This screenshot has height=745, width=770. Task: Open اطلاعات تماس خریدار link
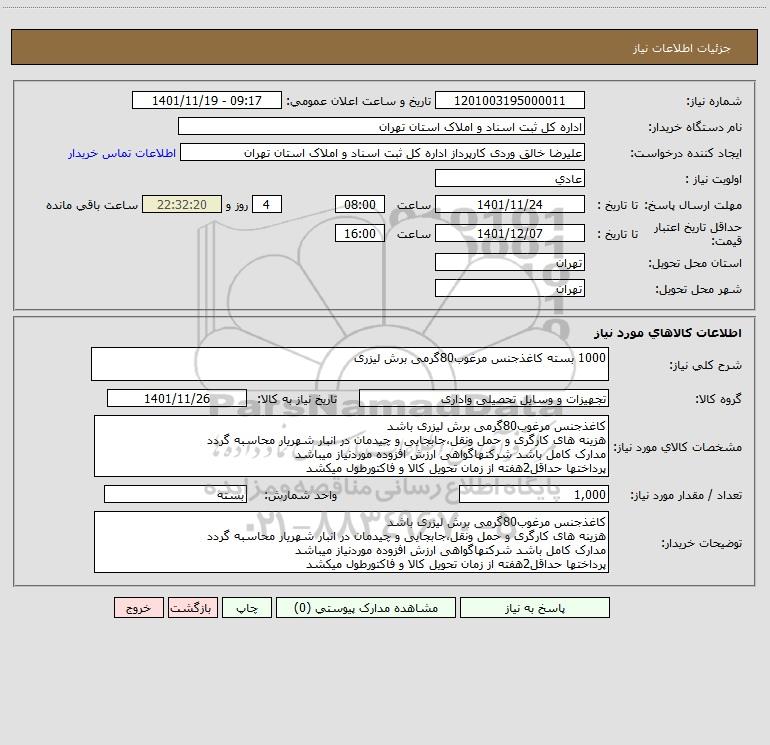coord(122,153)
